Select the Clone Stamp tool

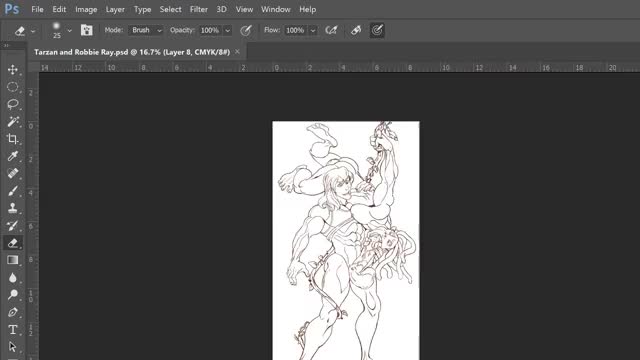(13, 208)
